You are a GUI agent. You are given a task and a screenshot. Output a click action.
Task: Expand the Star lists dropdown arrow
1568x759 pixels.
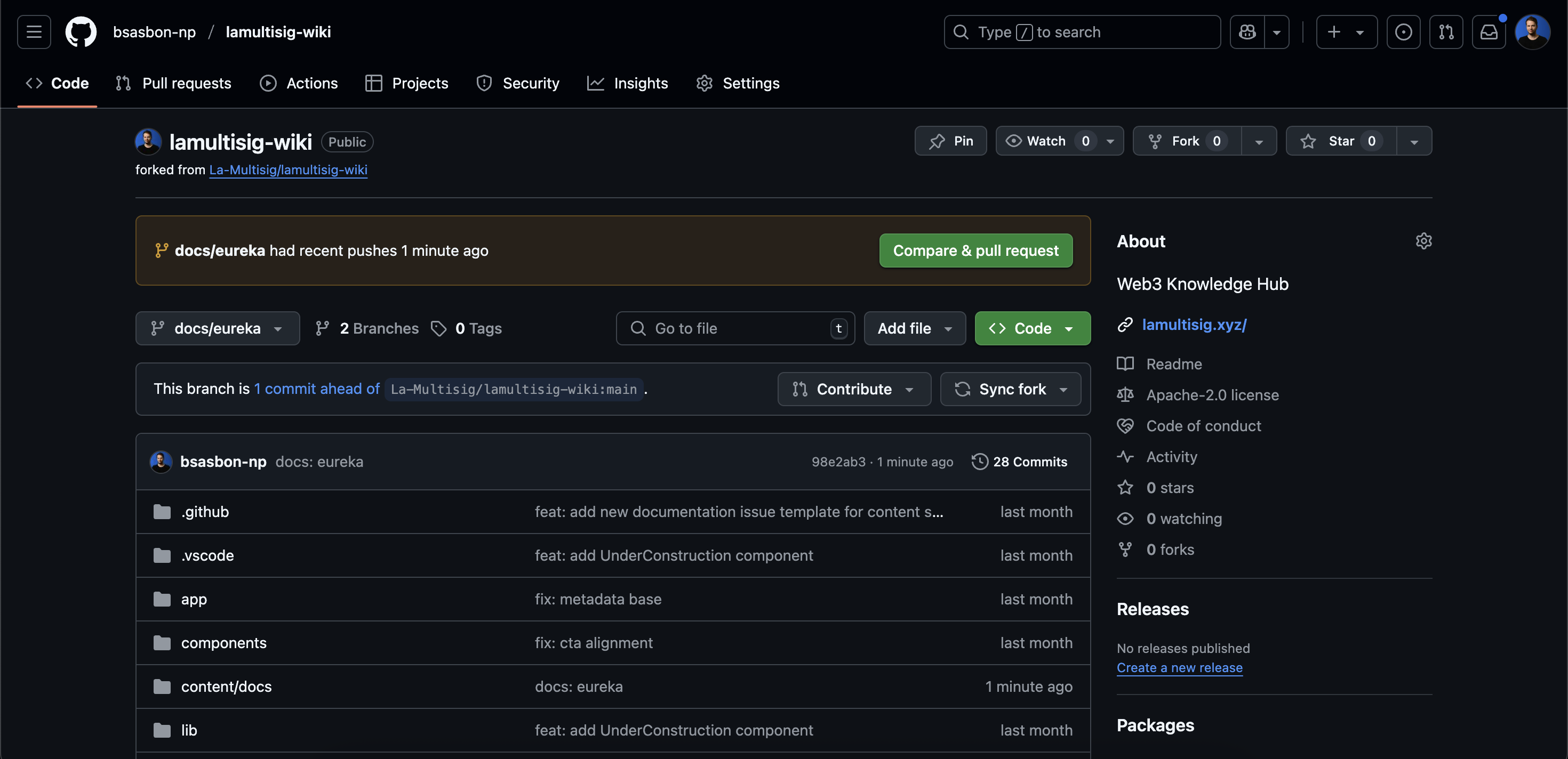pos(1414,141)
